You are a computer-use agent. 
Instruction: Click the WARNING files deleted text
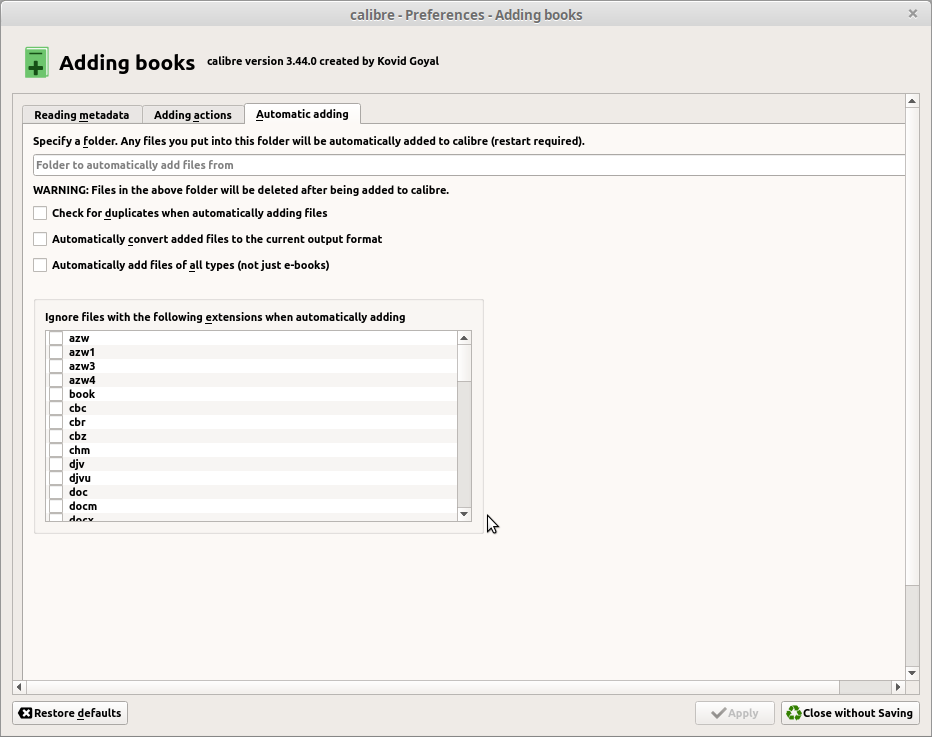point(241,190)
